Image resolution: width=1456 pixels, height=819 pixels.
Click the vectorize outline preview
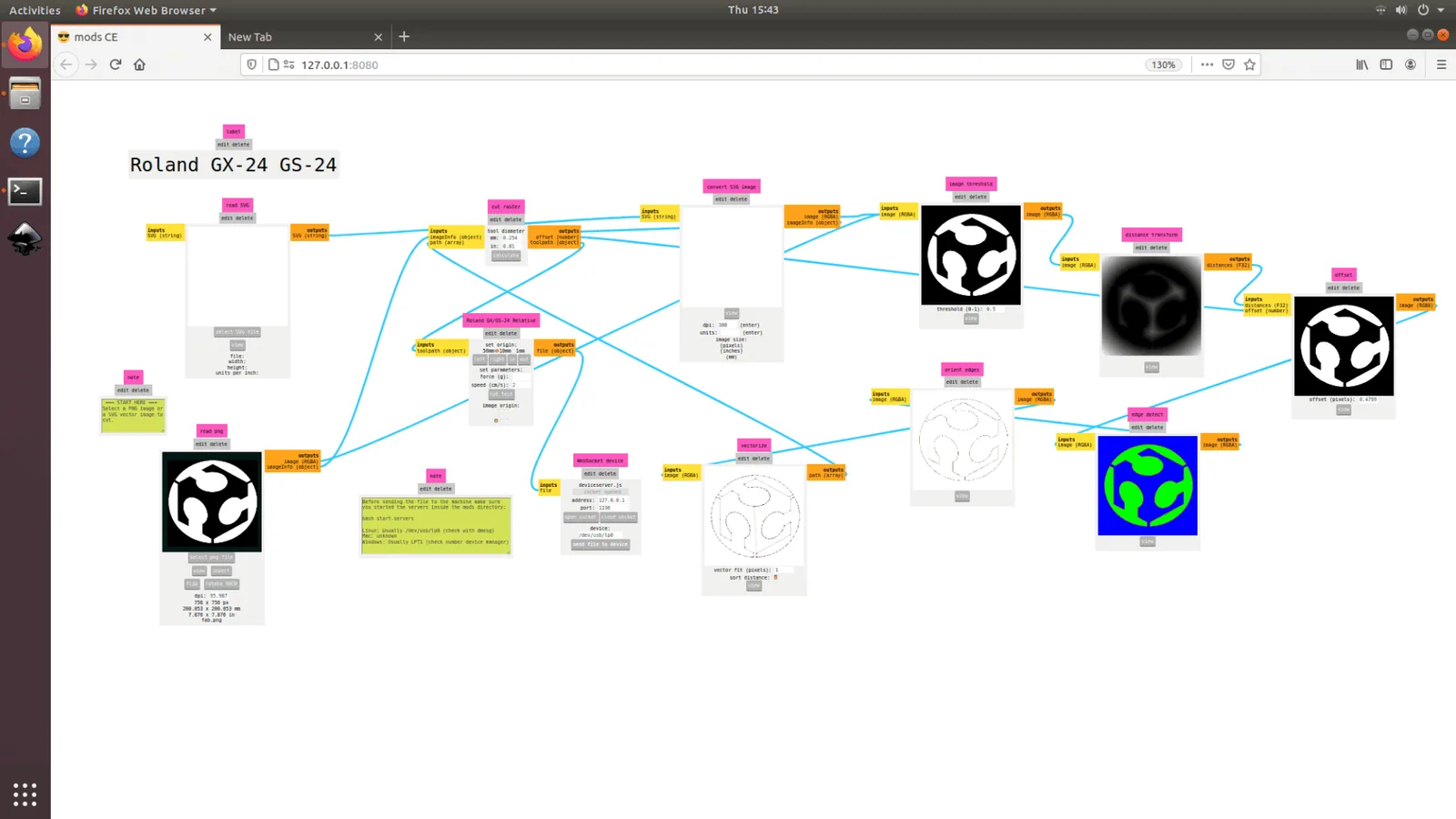(x=754, y=516)
